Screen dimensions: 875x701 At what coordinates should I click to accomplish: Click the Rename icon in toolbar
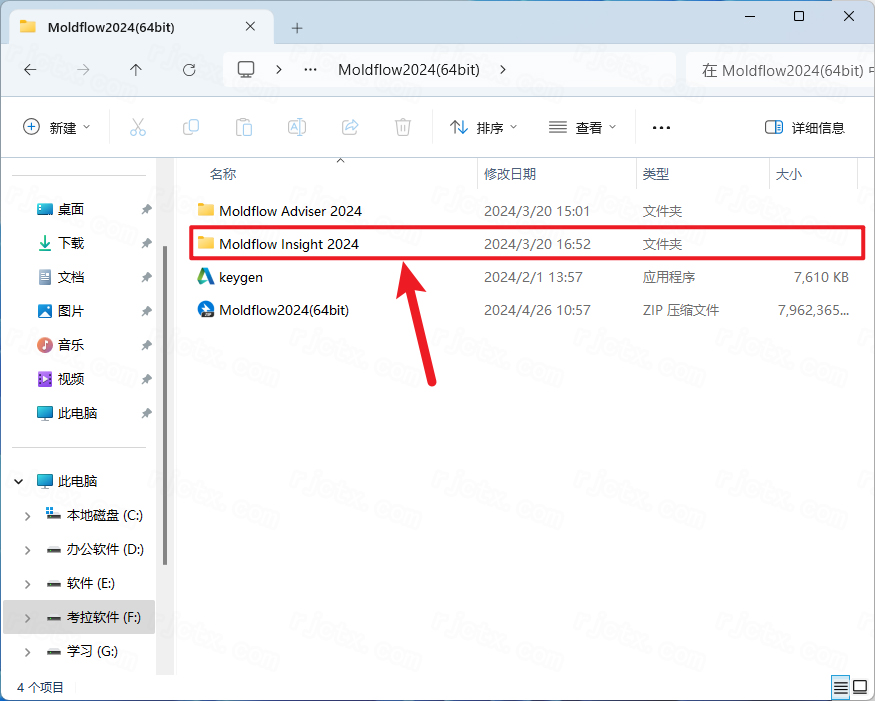click(297, 127)
